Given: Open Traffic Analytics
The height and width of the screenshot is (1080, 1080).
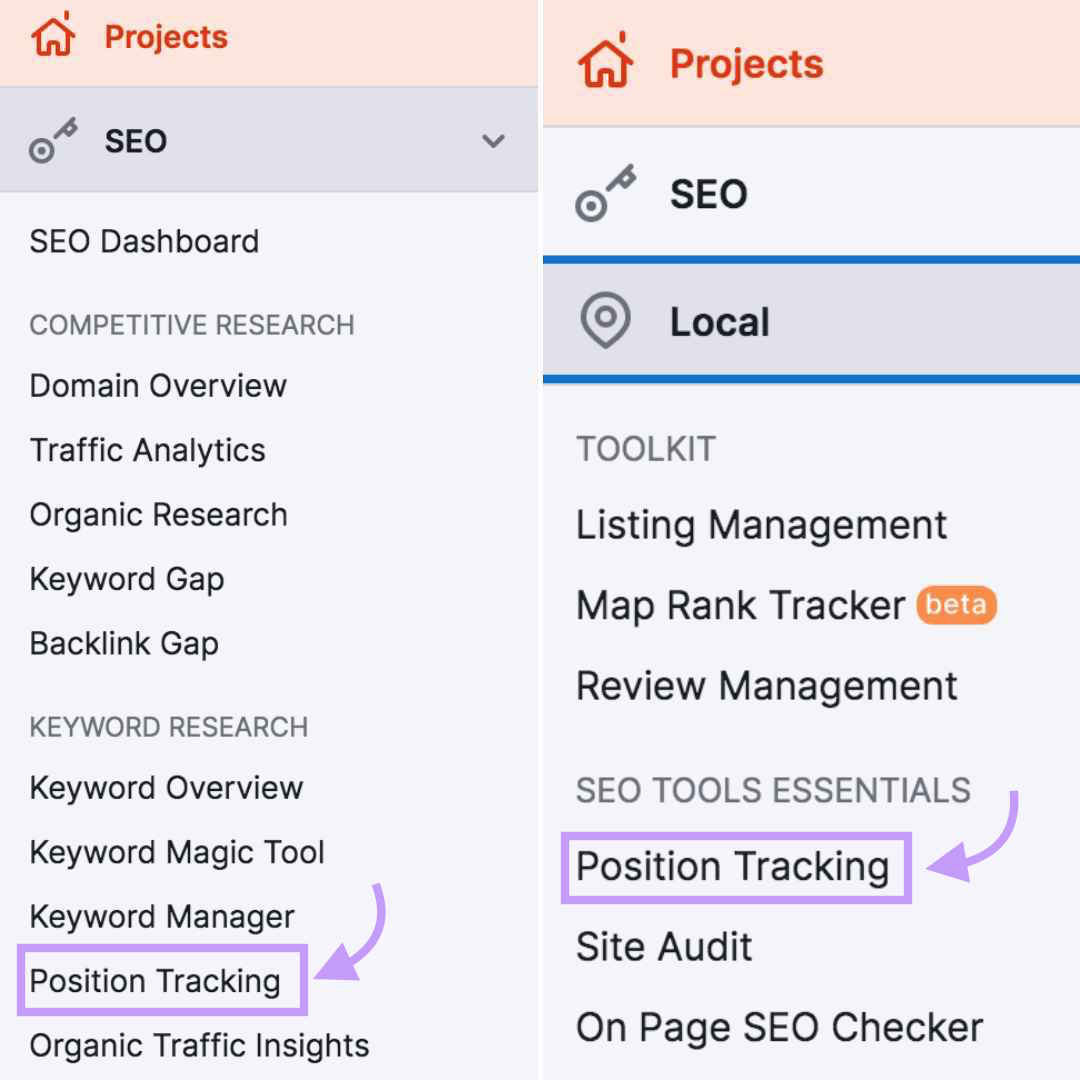Looking at the screenshot, I should [x=147, y=450].
